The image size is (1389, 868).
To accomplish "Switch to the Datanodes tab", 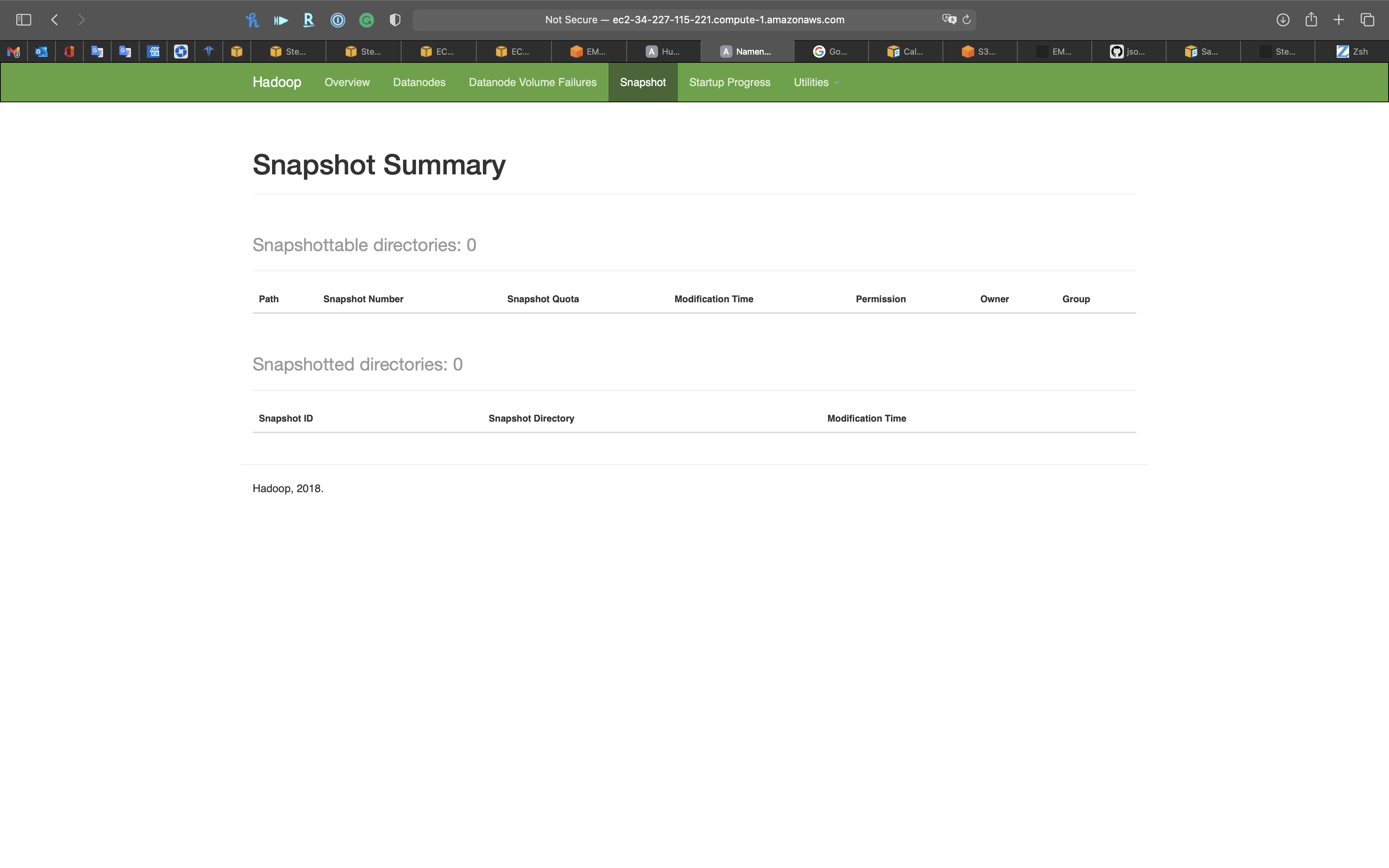I will 419,83.
